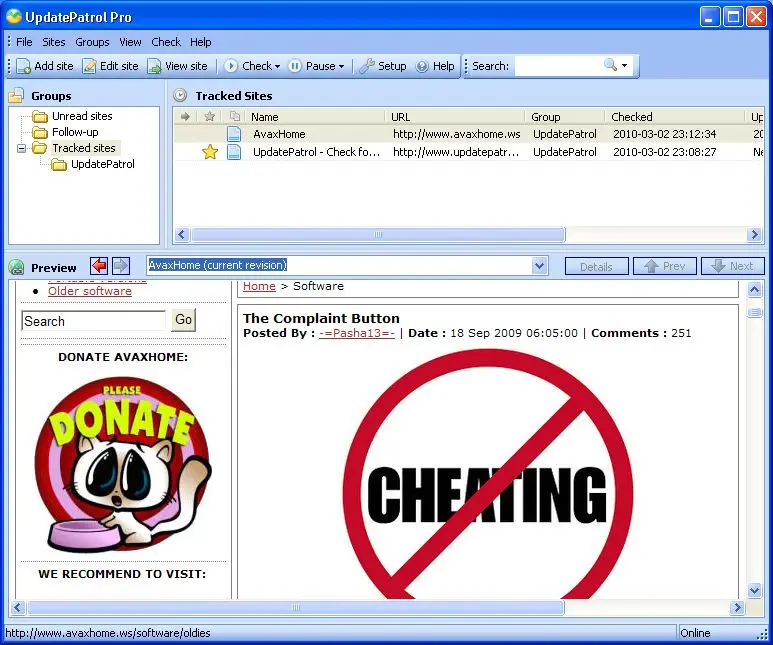Click the View site toolbar icon

point(154,66)
